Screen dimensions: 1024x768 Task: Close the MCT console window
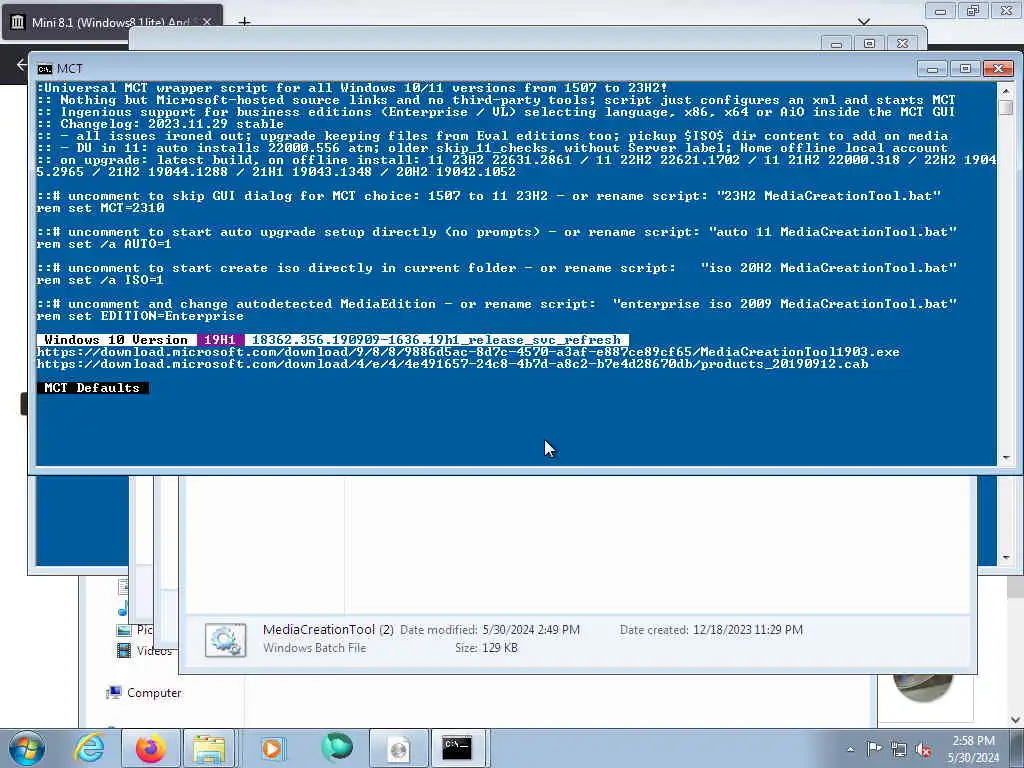pyautogui.click(x=998, y=68)
